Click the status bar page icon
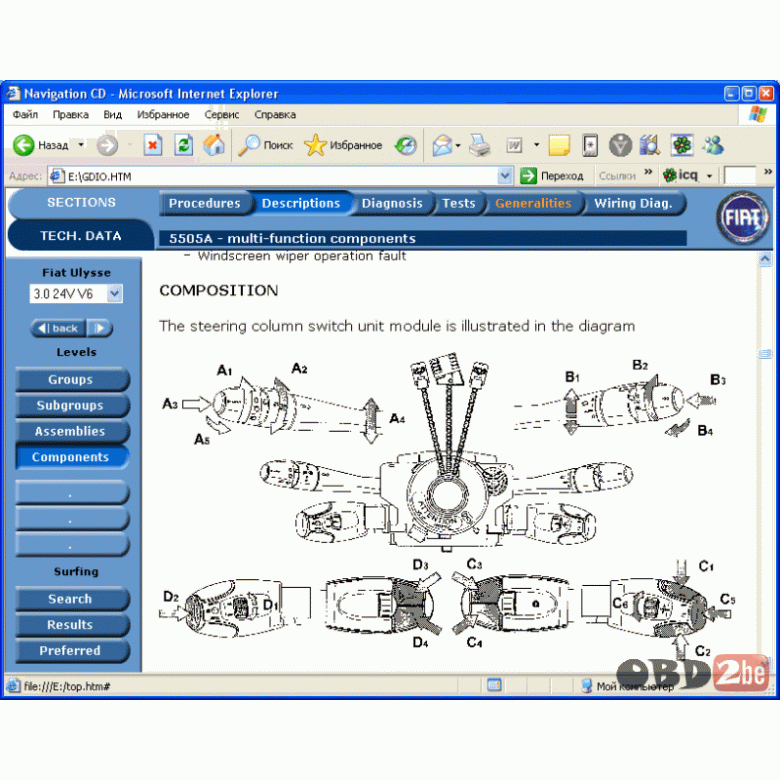This screenshot has height=780, width=780. point(13,686)
